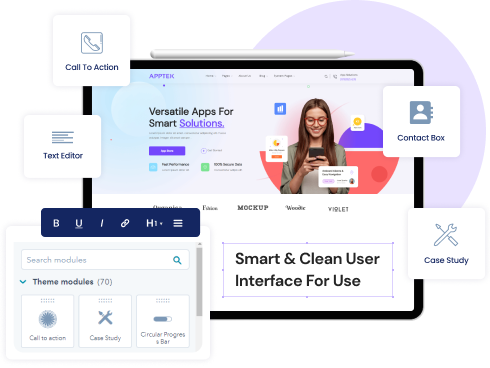Click the Call To Action label
Screen dimensions: 490x368
92,67
